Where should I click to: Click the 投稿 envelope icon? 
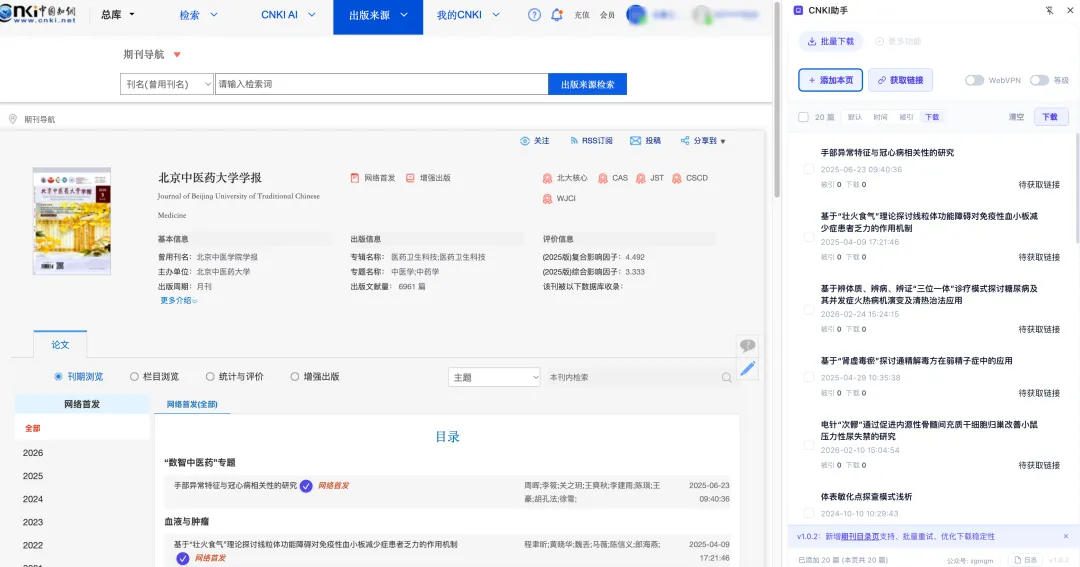635,141
